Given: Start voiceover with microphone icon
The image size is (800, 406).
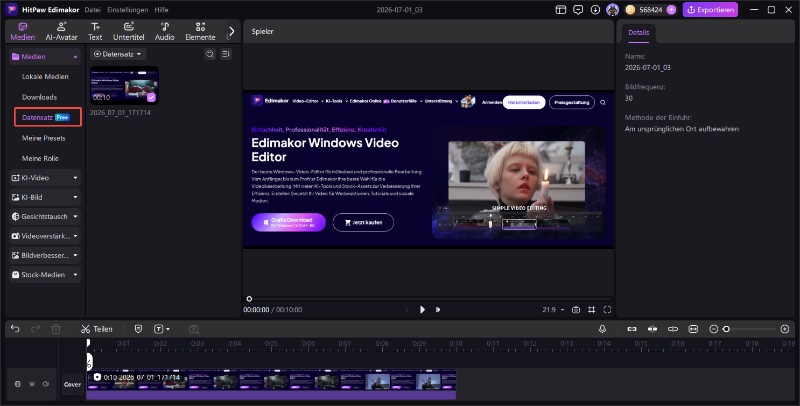Looking at the screenshot, I should pyautogui.click(x=603, y=329).
